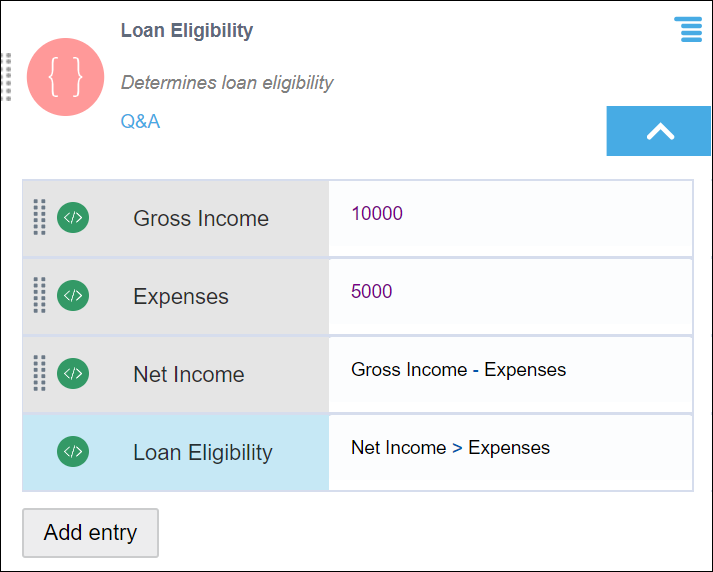Click the pink curly braces context icon
Image resolution: width=713 pixels, height=572 pixels.
(x=67, y=77)
